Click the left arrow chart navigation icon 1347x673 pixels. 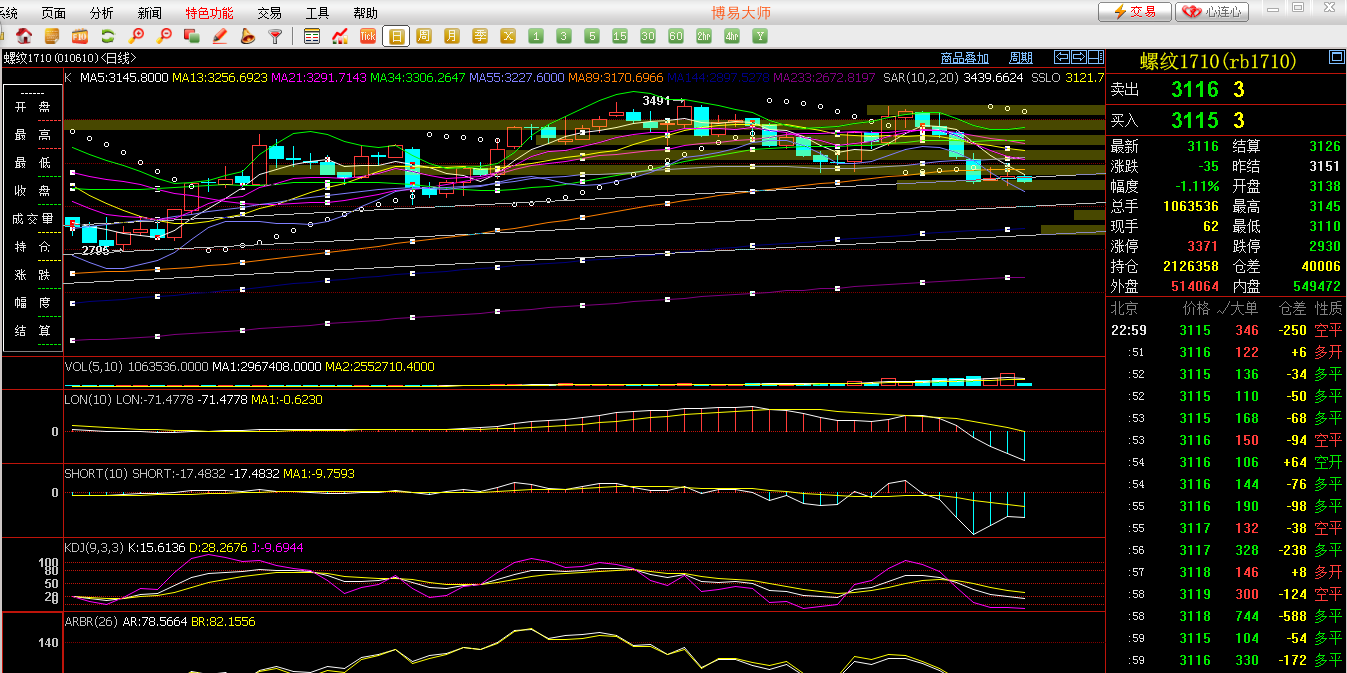1062,57
